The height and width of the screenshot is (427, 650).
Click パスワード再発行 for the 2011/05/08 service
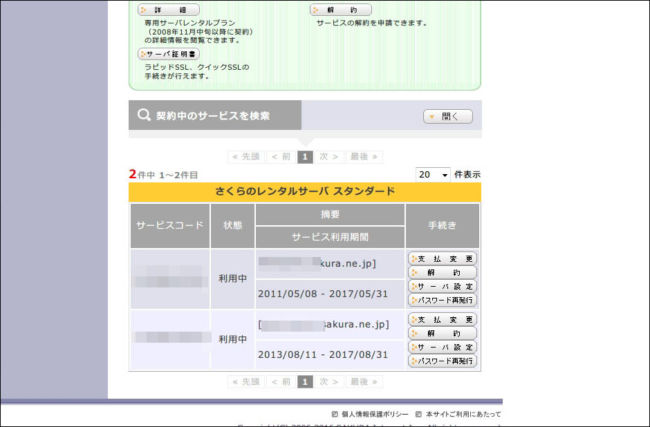pos(442,300)
